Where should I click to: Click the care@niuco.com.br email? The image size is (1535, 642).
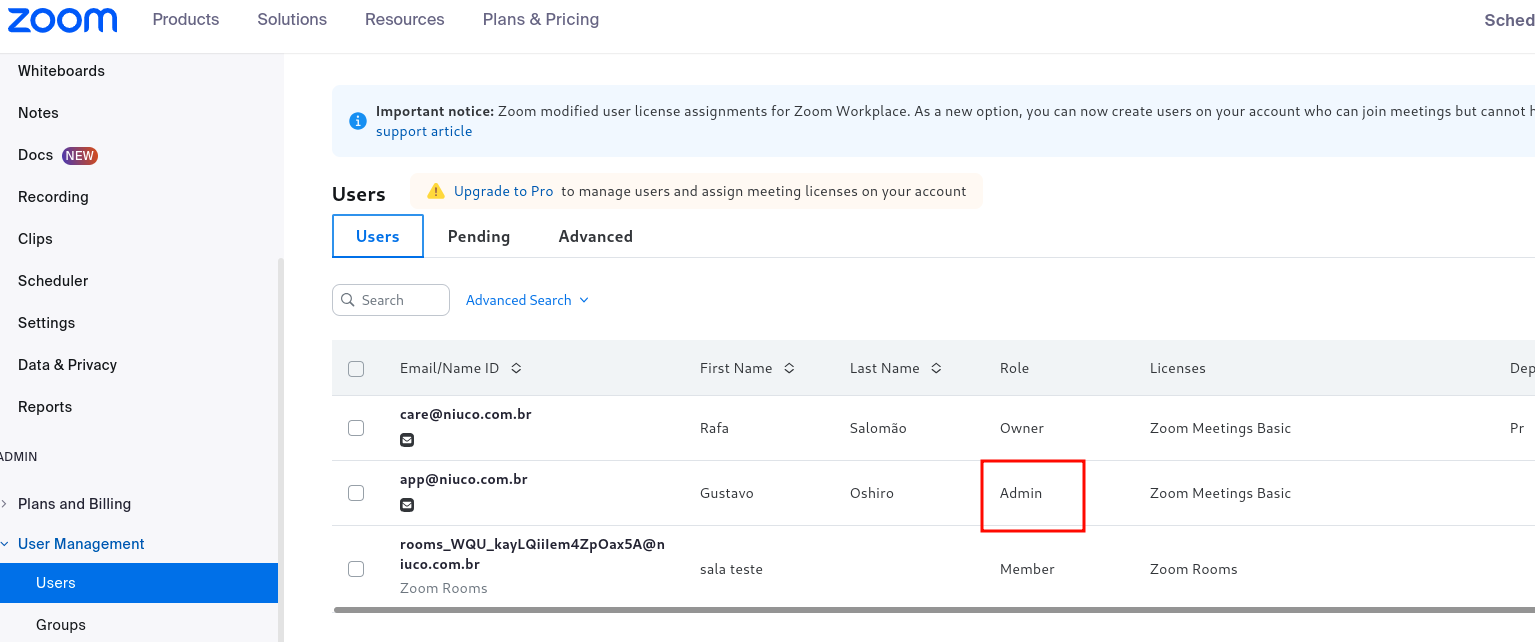click(x=465, y=414)
